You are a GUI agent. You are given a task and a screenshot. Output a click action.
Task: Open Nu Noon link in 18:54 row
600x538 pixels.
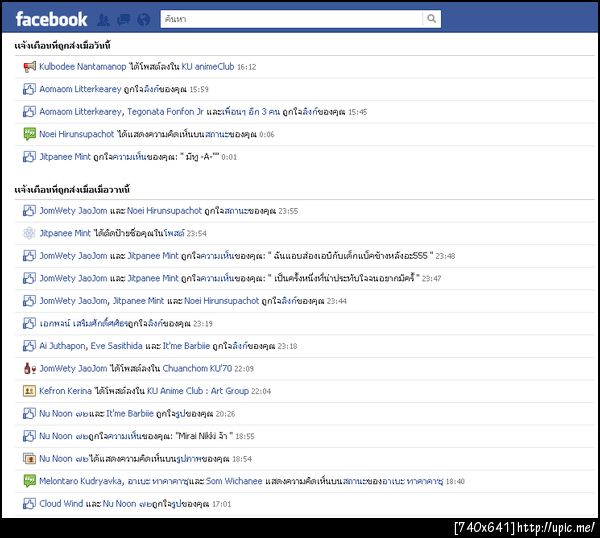(64, 458)
